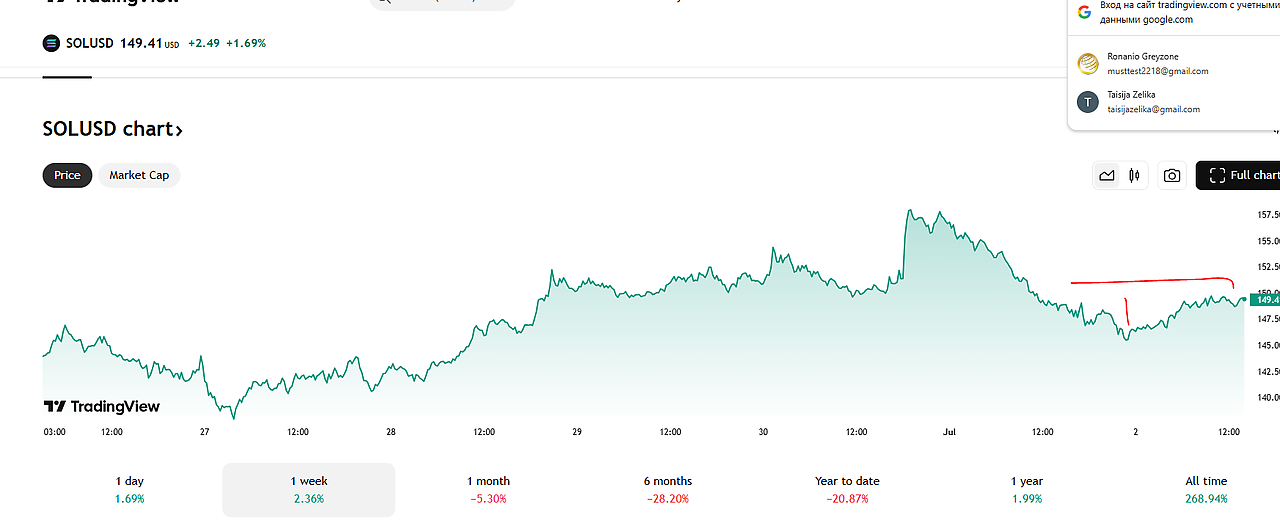Select the 1 week range tab
The height and width of the screenshot is (520, 1280).
click(308, 489)
